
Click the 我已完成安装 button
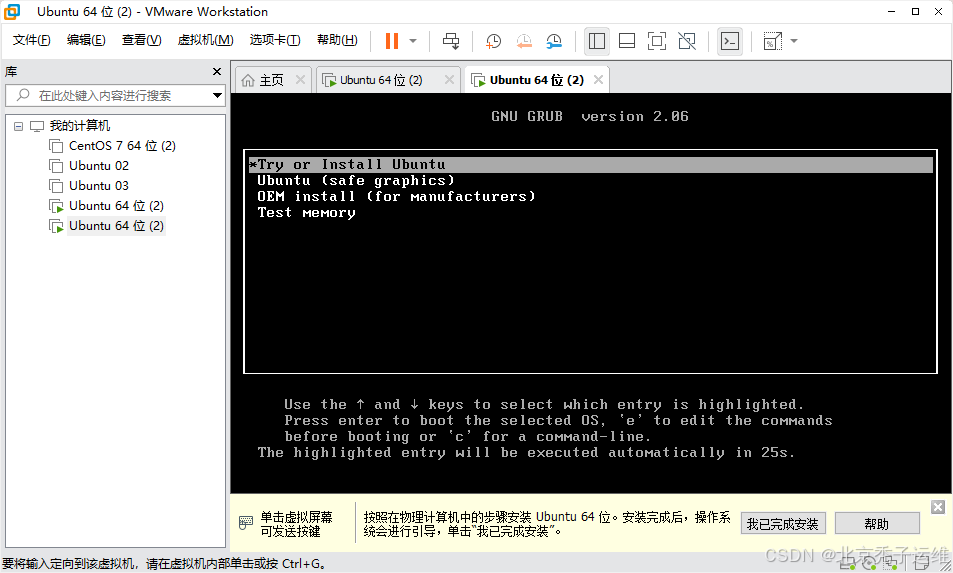[x=783, y=524]
